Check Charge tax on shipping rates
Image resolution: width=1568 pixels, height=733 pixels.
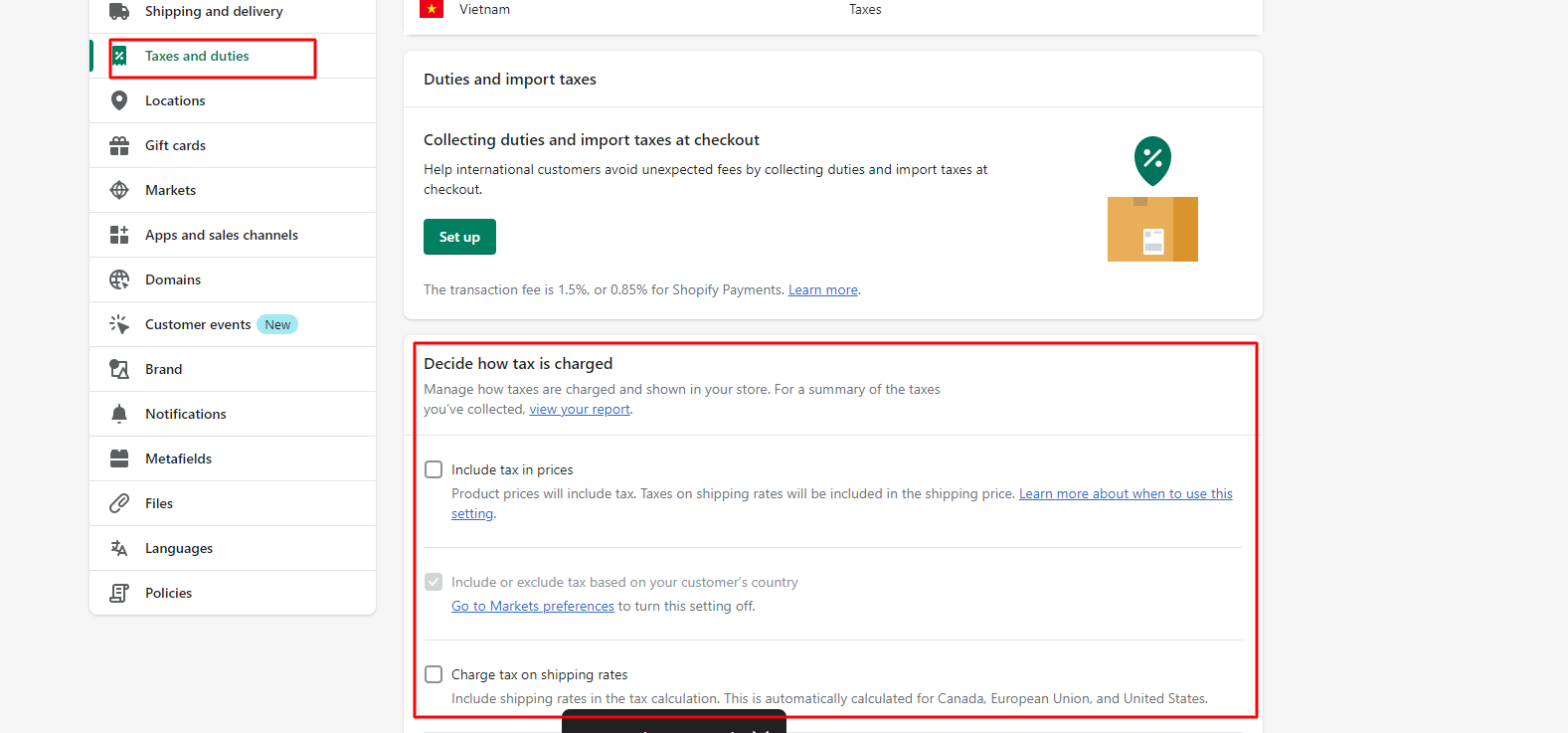pyautogui.click(x=434, y=674)
